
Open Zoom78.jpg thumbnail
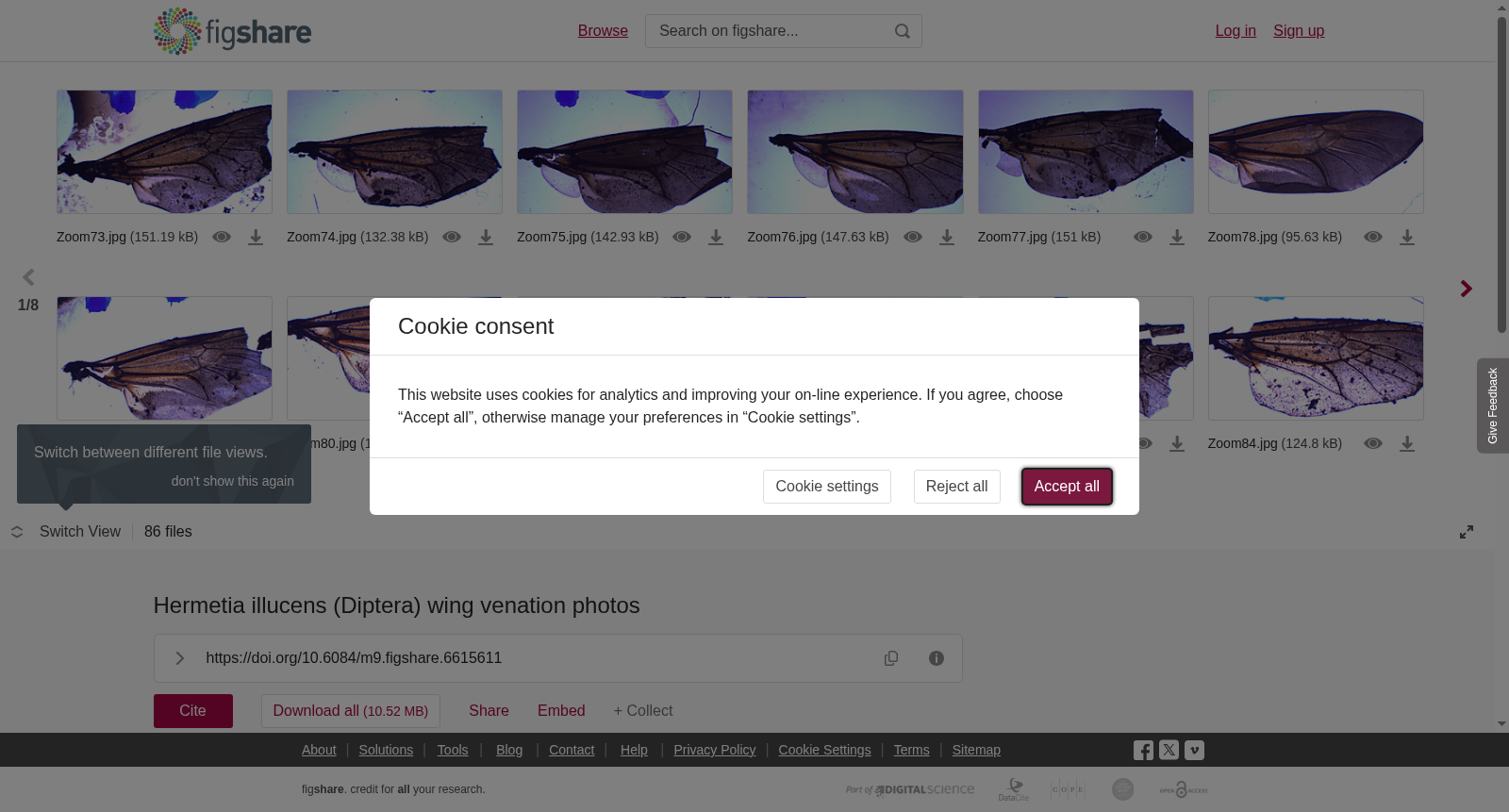click(x=1316, y=152)
